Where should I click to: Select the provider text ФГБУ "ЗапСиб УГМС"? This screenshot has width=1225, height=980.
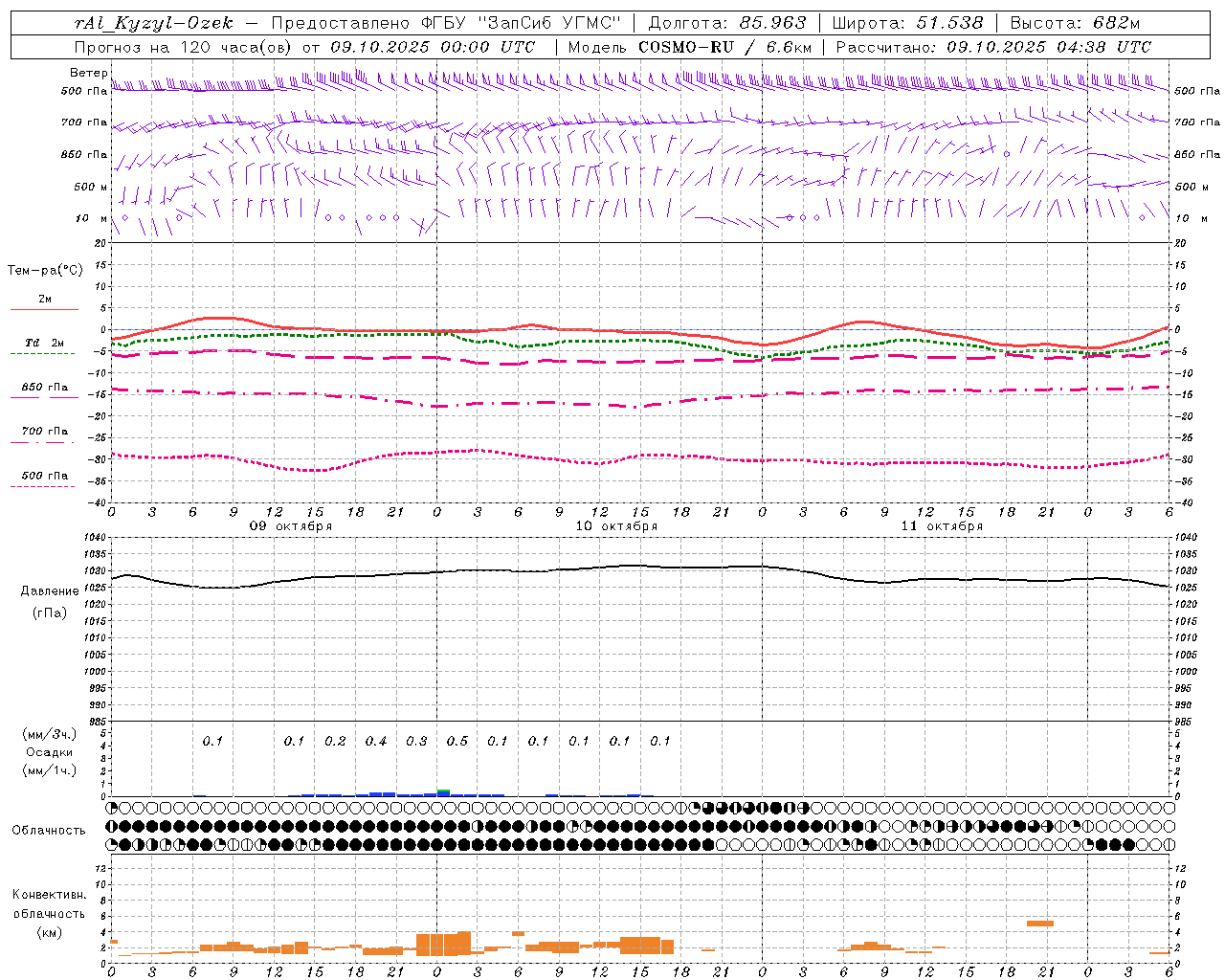(x=521, y=23)
